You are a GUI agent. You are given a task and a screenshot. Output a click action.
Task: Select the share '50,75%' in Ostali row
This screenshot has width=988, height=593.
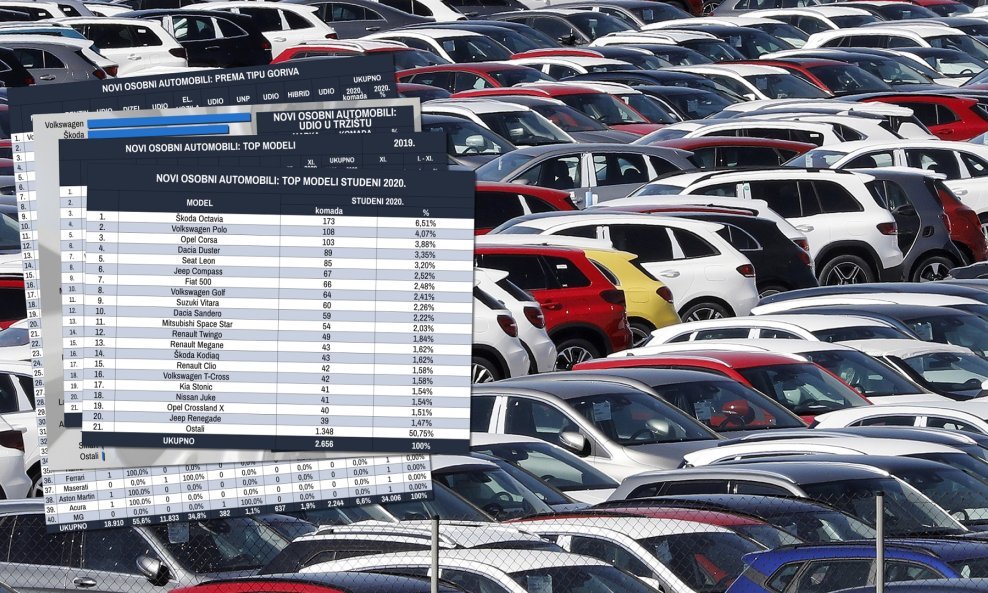click(422, 434)
